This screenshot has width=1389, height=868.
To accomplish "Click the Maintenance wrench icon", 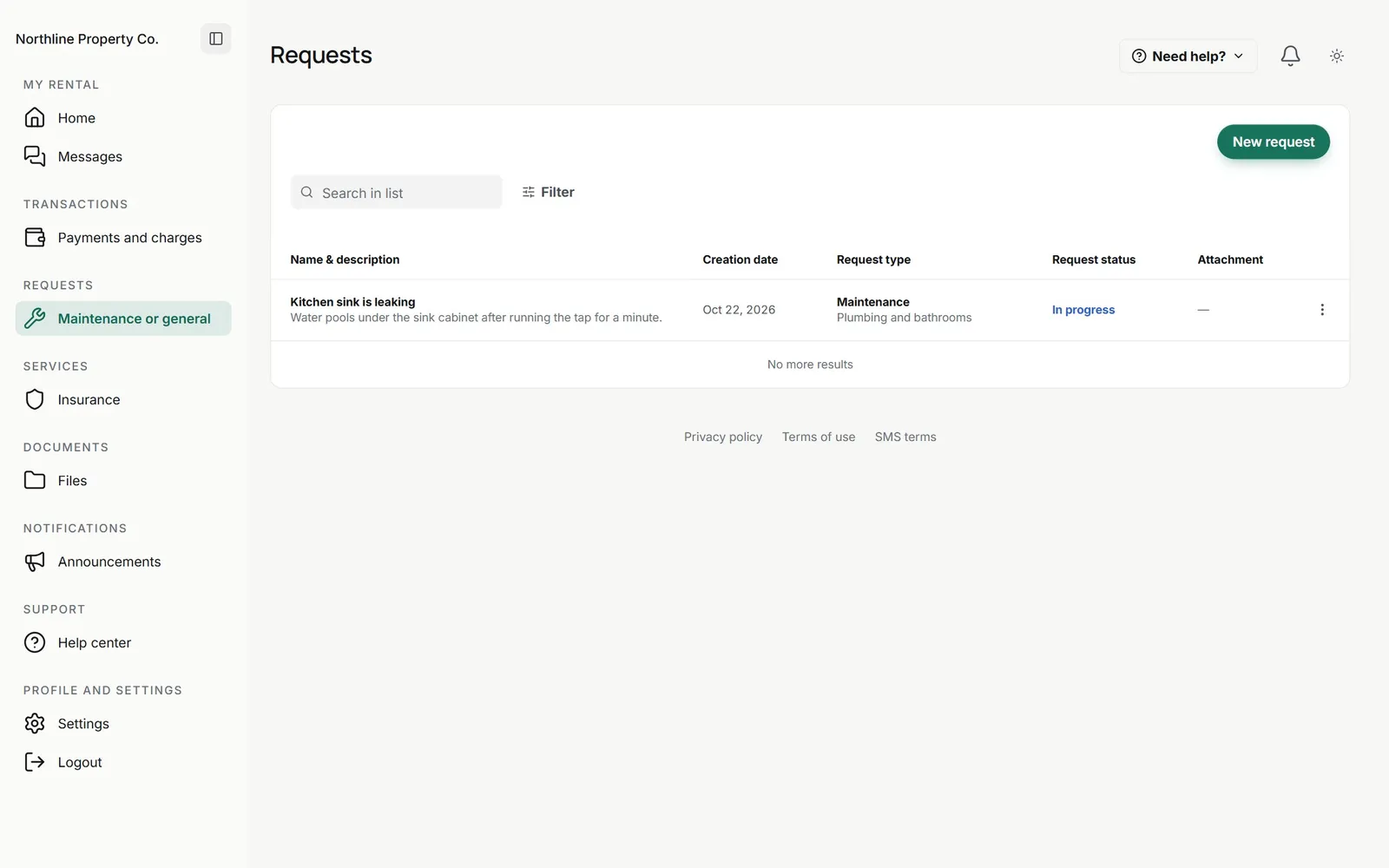I will pos(35,319).
